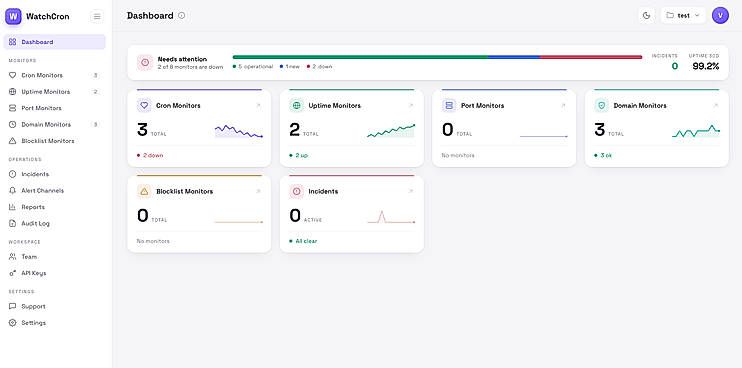Click the gear icon beside Settings
The width and height of the screenshot is (742, 368).
tap(13, 323)
